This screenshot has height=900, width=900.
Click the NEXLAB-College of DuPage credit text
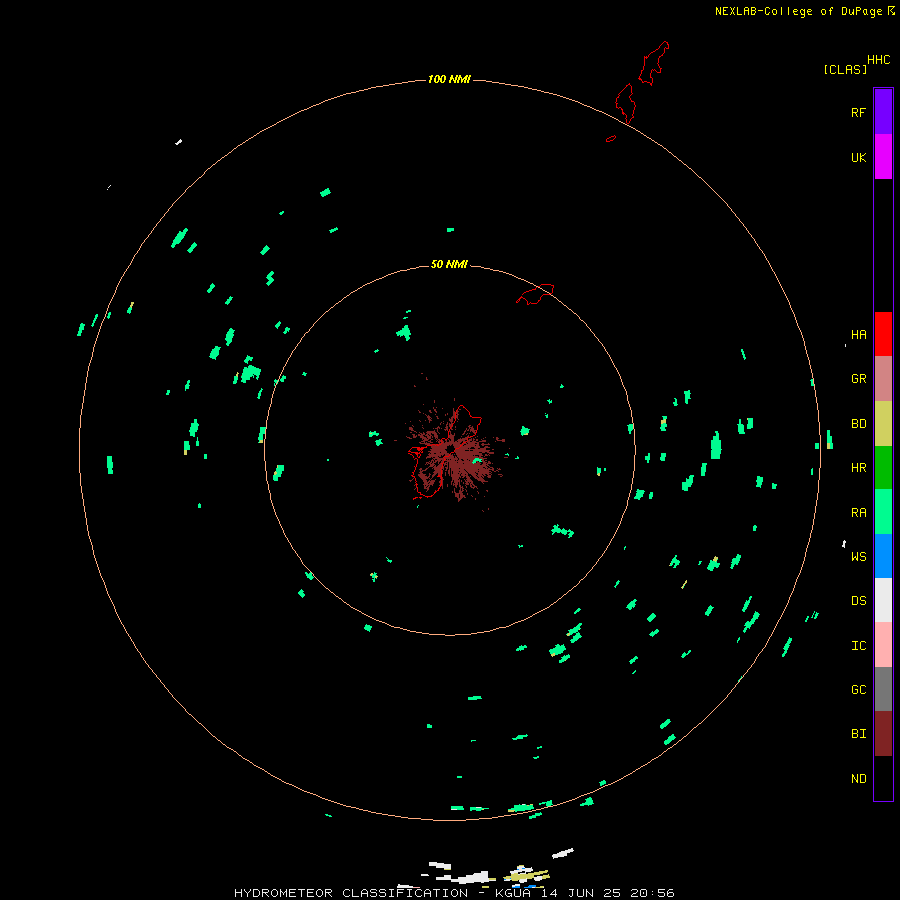[x=798, y=11]
